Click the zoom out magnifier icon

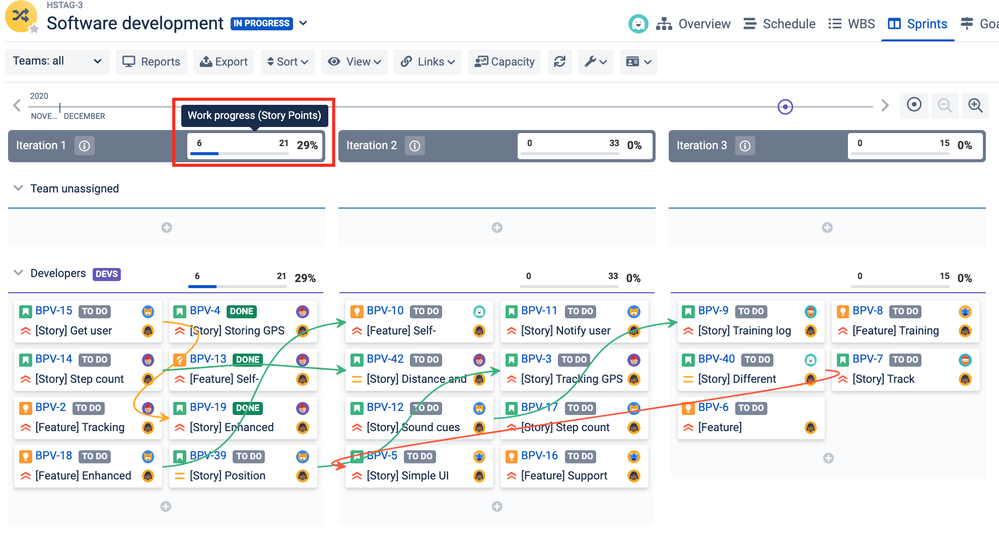tap(945, 106)
